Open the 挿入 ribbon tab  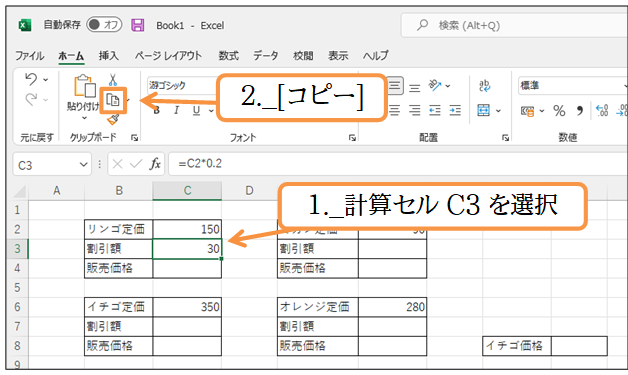(109, 55)
